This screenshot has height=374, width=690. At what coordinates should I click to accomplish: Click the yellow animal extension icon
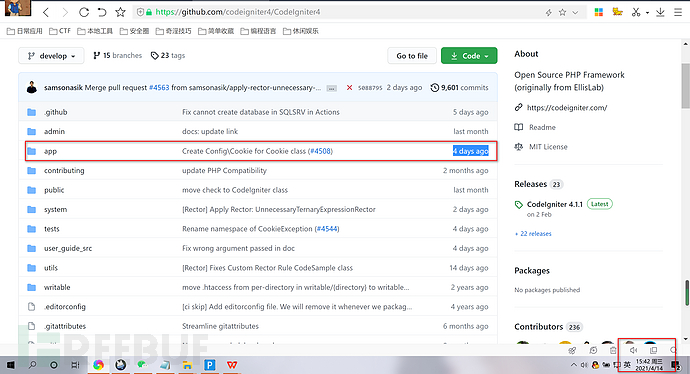[617, 12]
